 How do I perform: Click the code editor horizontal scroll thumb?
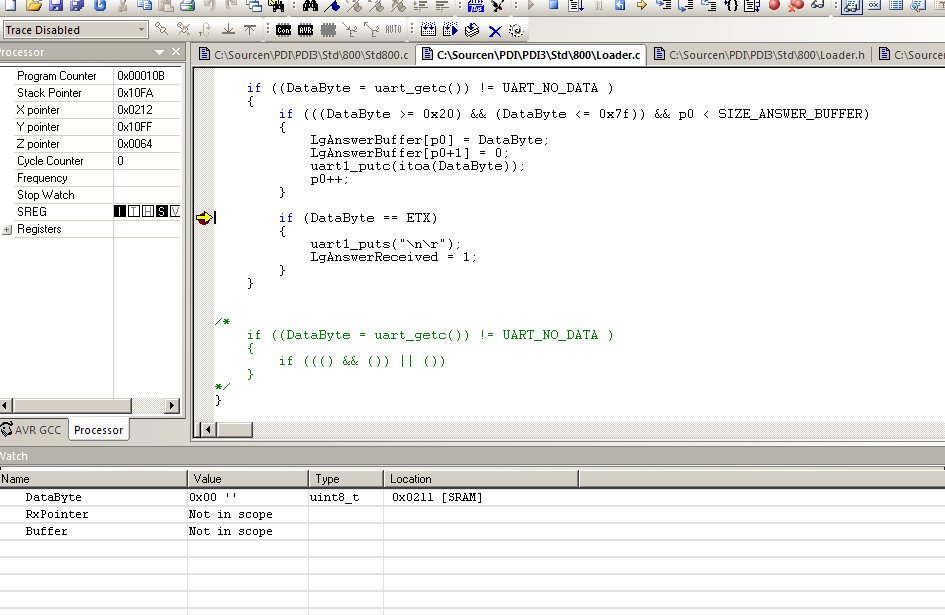(x=234, y=429)
